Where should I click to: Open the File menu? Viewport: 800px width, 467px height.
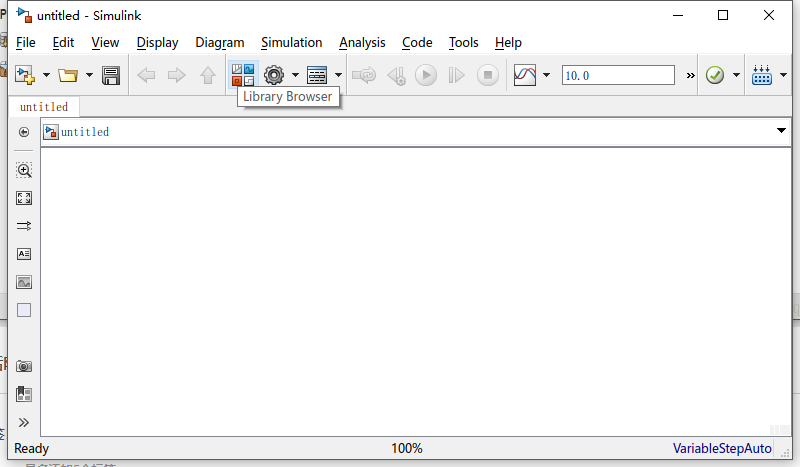pyautogui.click(x=26, y=42)
